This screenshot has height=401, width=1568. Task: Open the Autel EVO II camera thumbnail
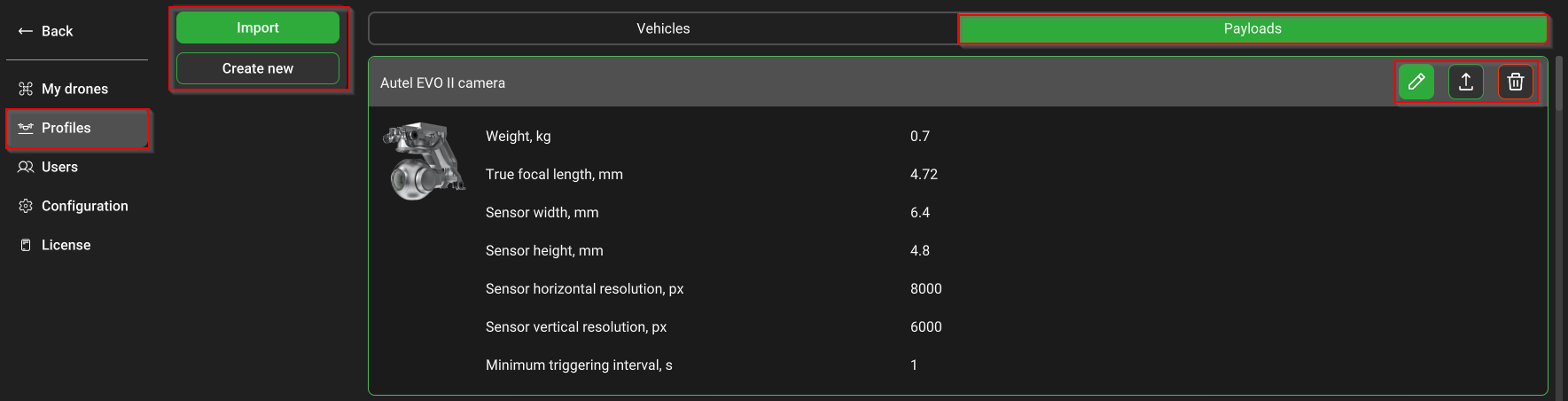click(424, 161)
